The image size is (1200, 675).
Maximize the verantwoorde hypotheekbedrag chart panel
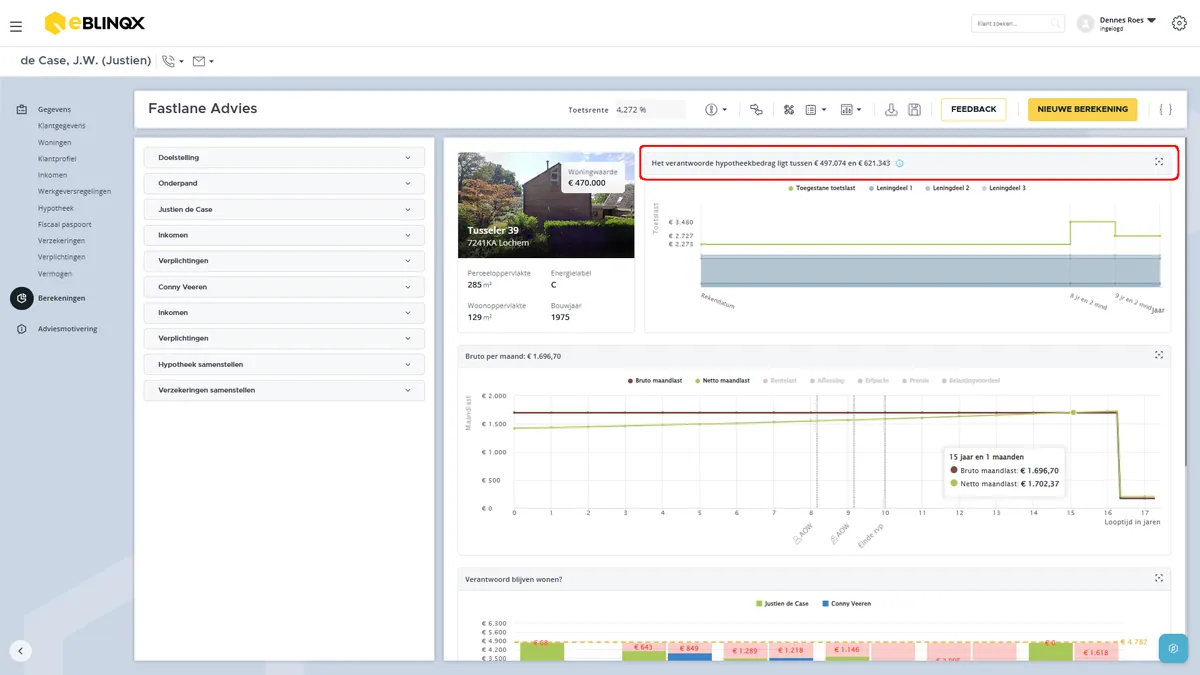click(1159, 162)
